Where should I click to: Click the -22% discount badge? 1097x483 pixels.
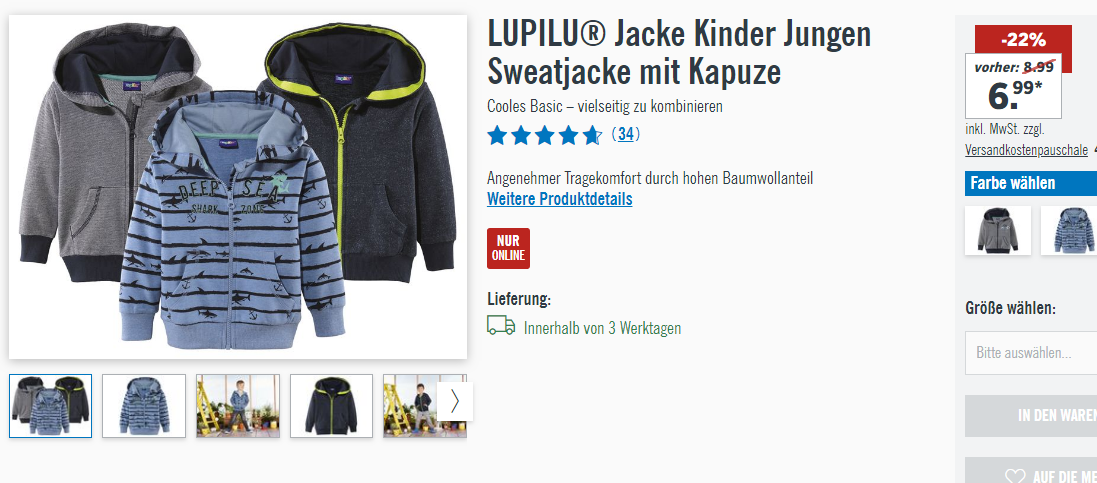point(1023,40)
